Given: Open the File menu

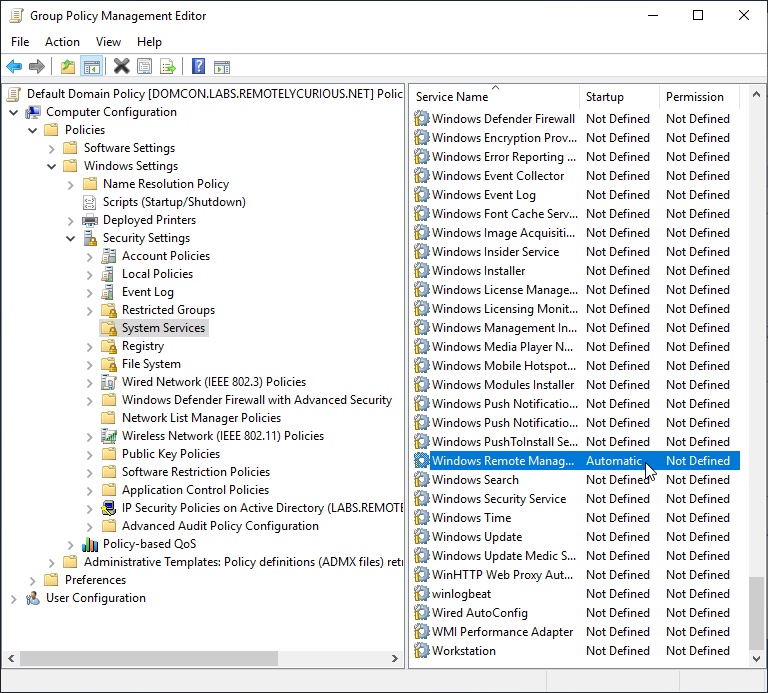Looking at the screenshot, I should point(20,42).
